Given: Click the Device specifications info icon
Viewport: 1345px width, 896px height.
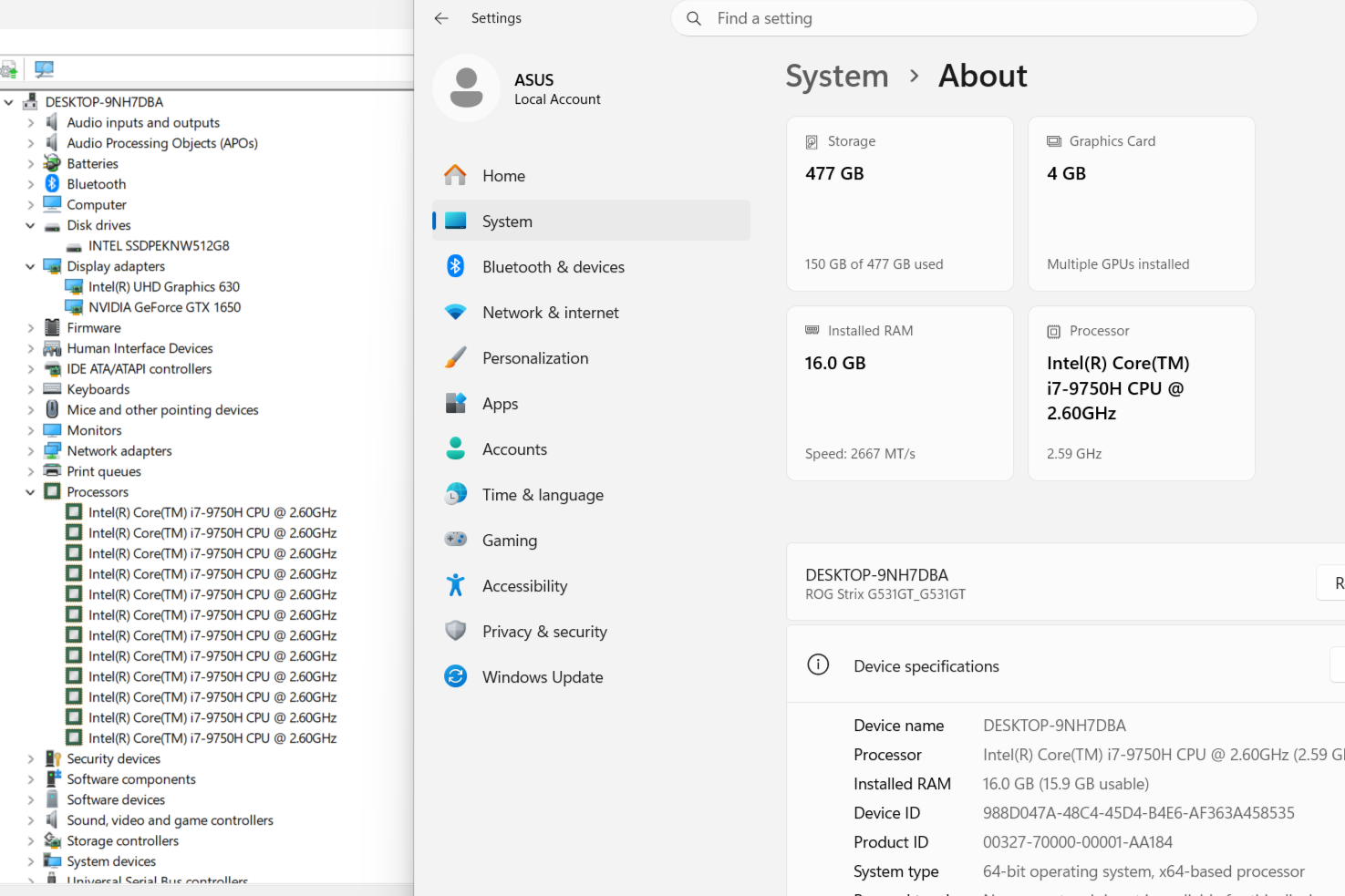Looking at the screenshot, I should tap(818, 664).
